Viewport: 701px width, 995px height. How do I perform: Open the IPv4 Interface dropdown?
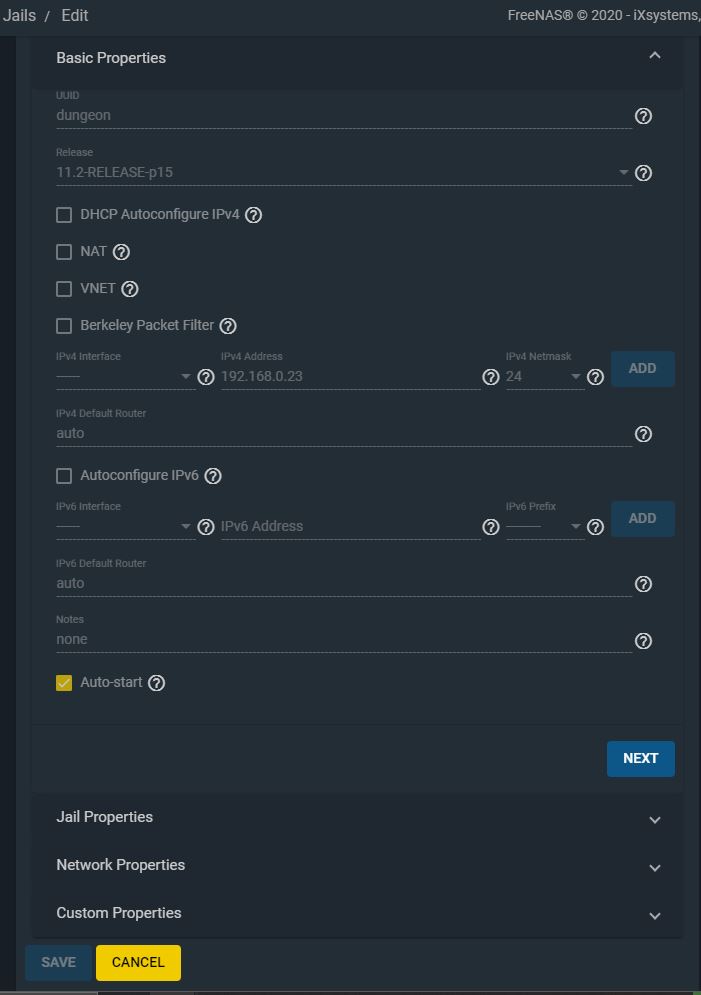coord(126,376)
